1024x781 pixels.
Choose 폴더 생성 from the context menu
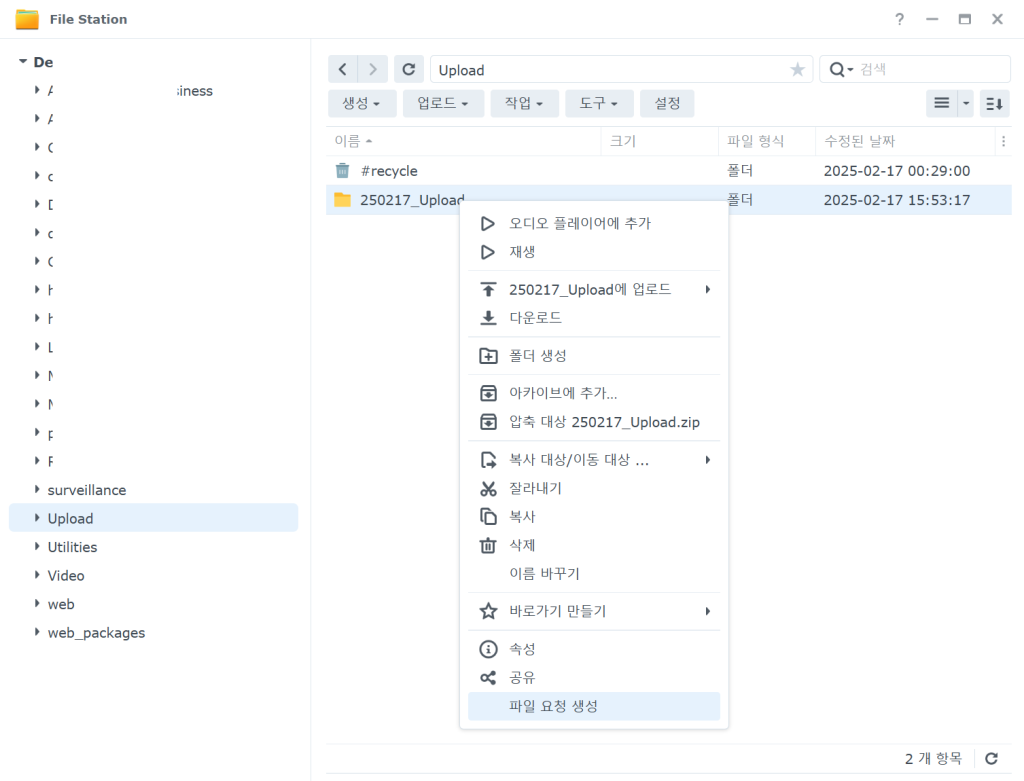click(594, 356)
